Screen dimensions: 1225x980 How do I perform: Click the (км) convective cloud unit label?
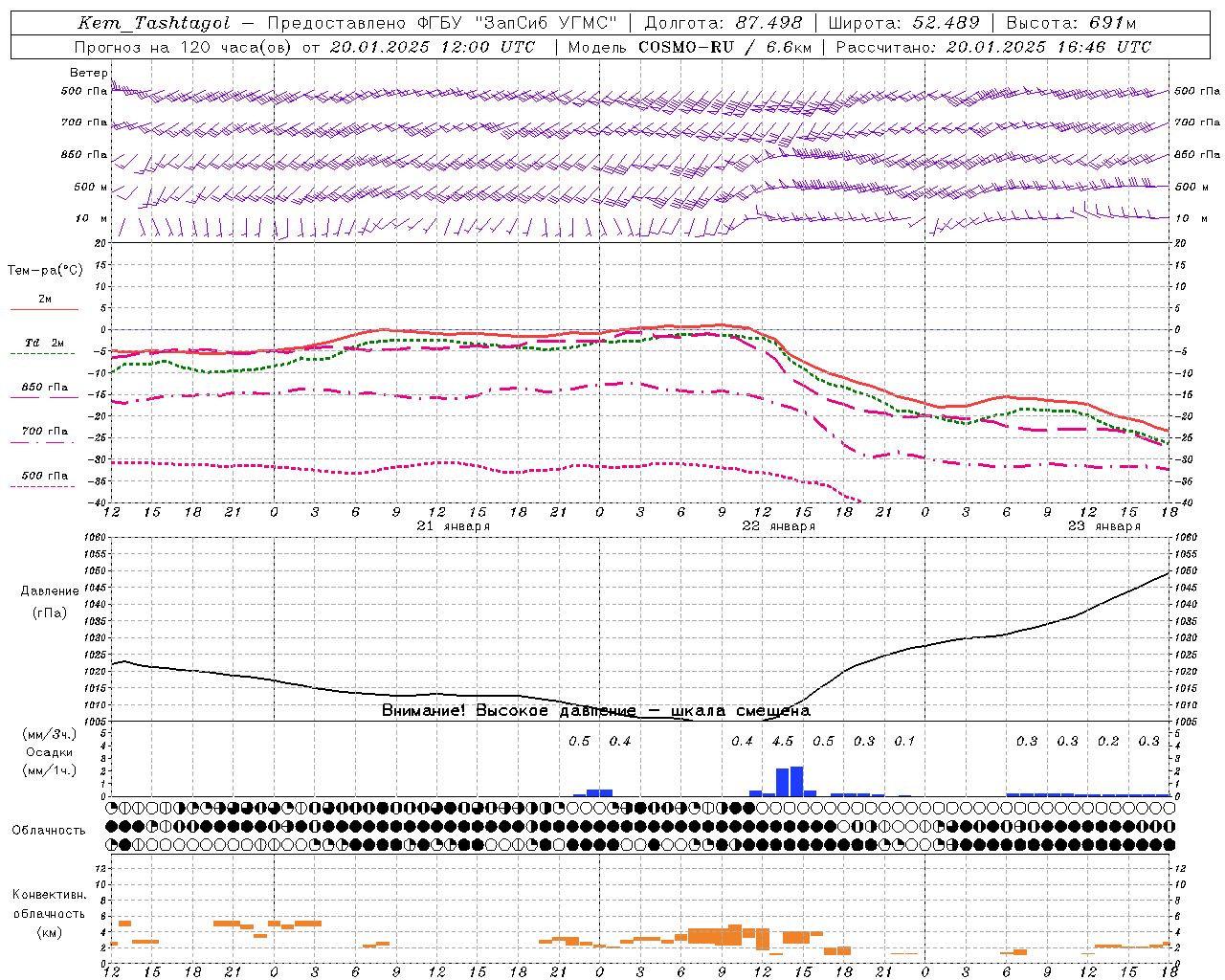(50, 932)
